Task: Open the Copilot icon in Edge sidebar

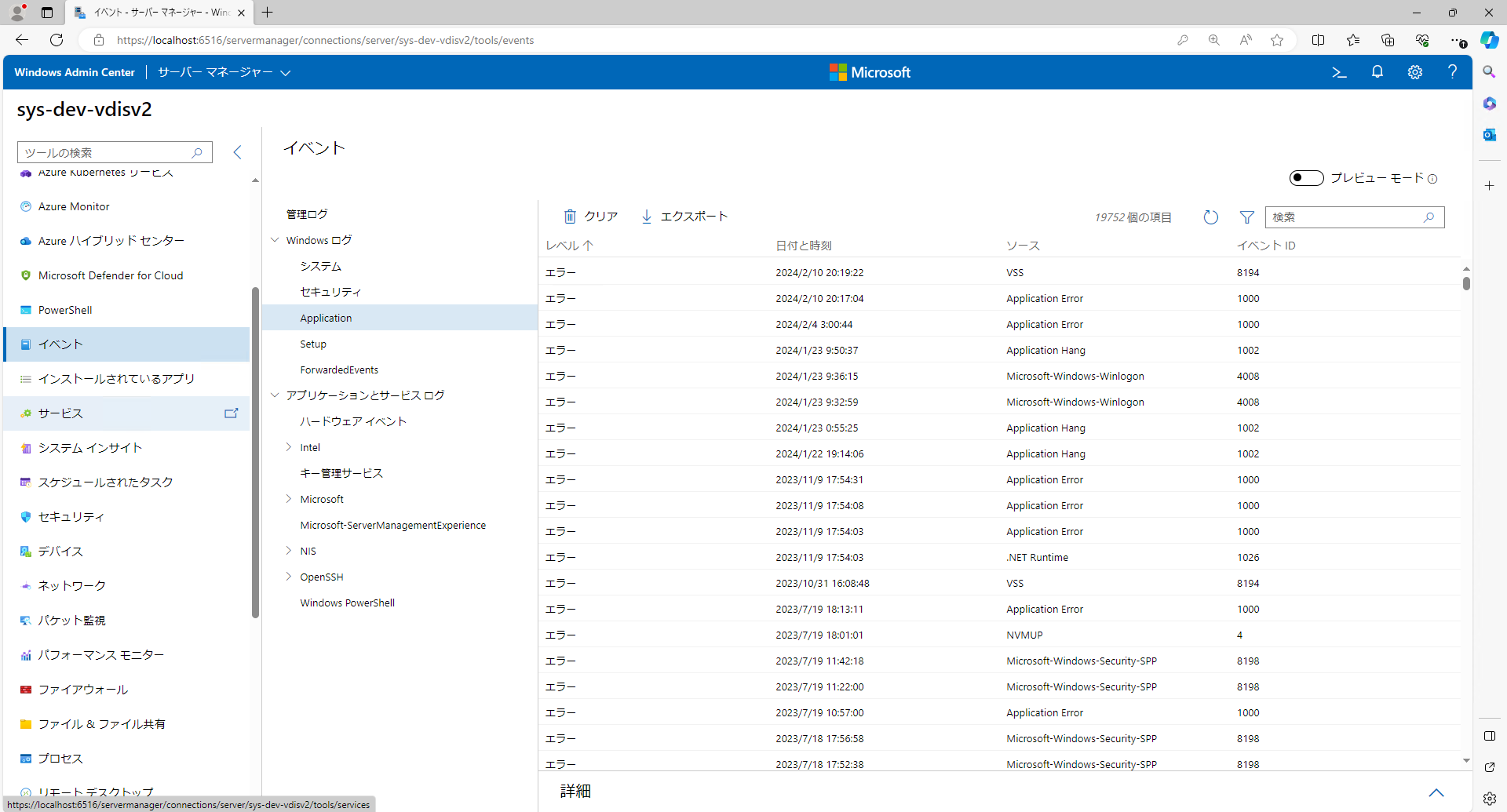Action: pyautogui.click(x=1490, y=40)
